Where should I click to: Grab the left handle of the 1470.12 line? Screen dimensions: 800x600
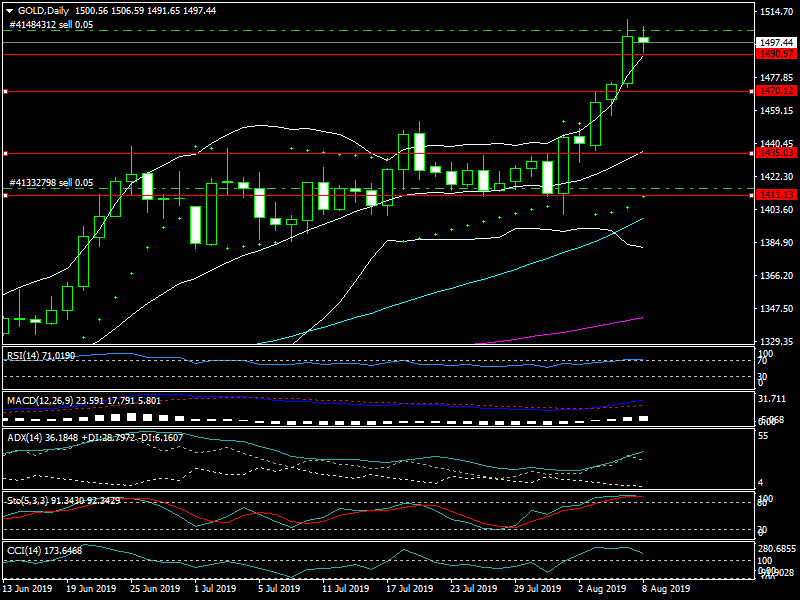point(5,91)
